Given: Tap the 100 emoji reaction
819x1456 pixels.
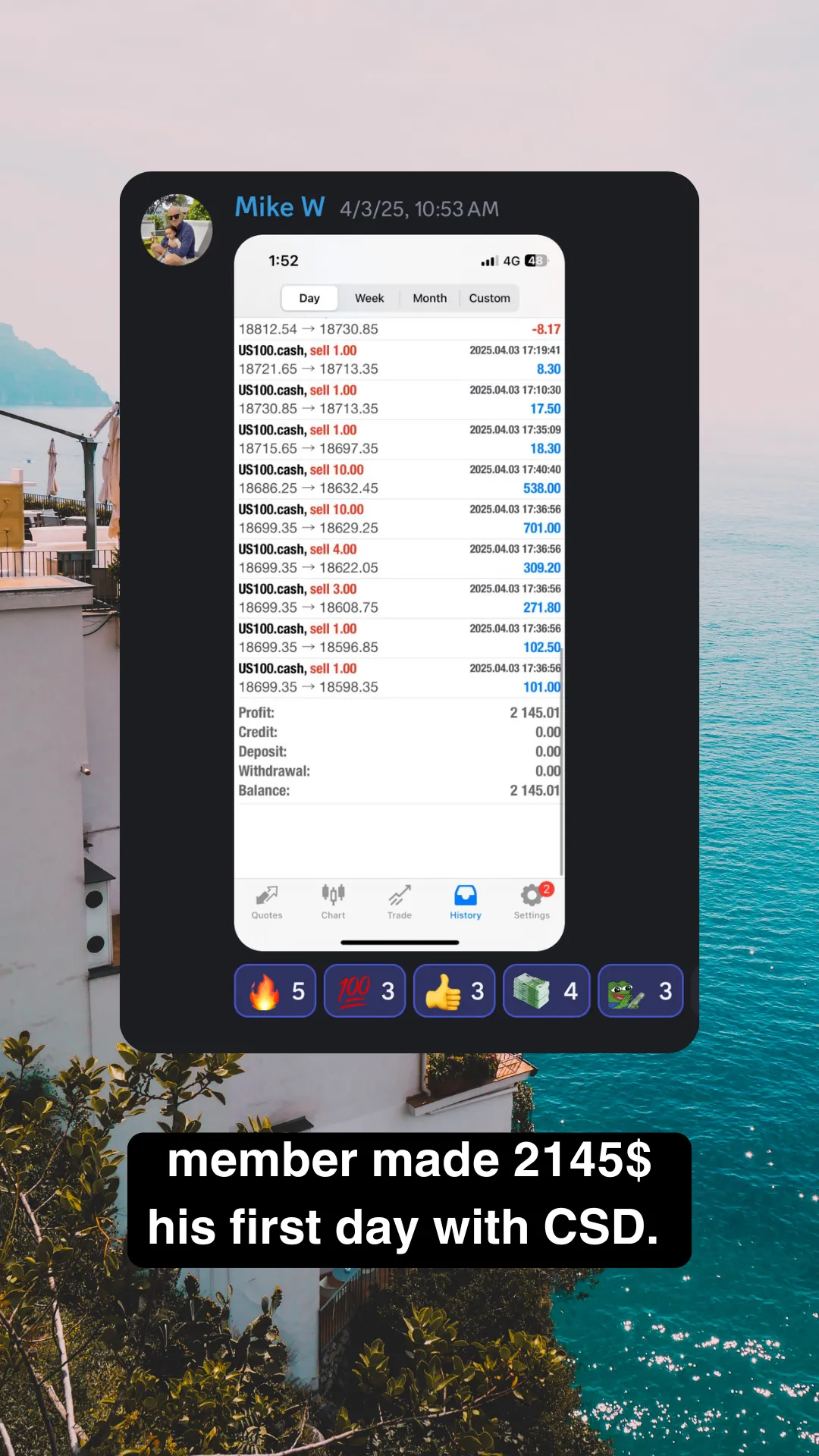Looking at the screenshot, I should pyautogui.click(x=365, y=990).
